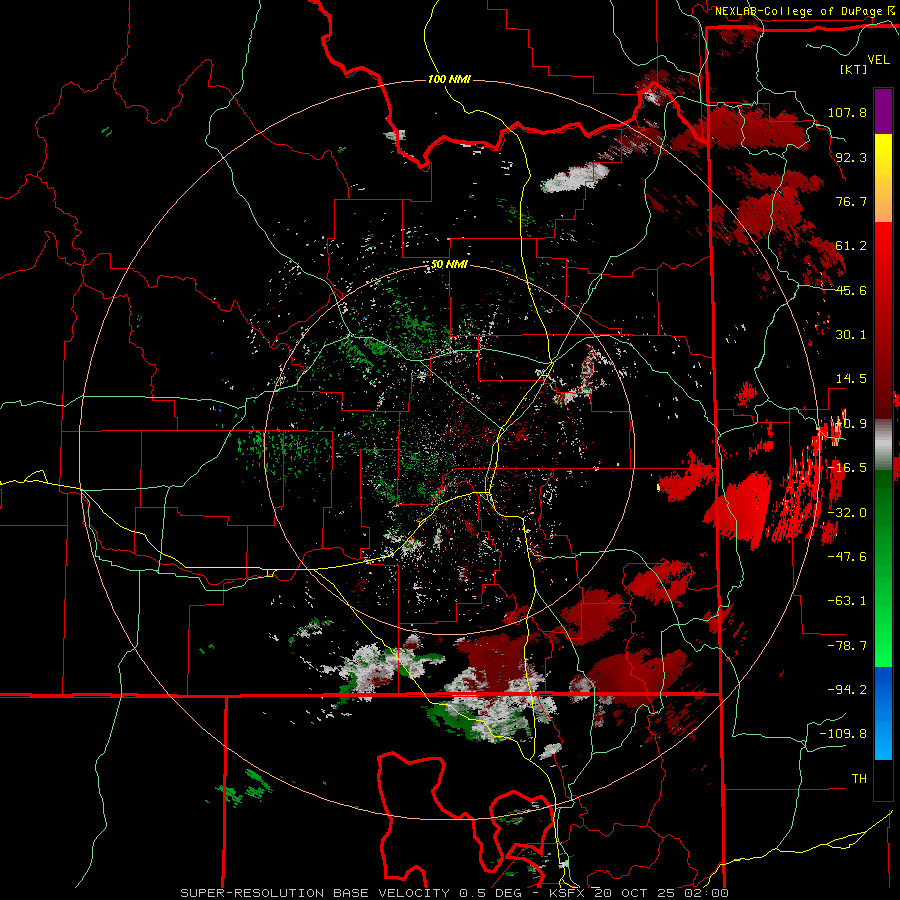
Task: Select the -78.7 scale value
Action: pyautogui.click(x=847, y=646)
